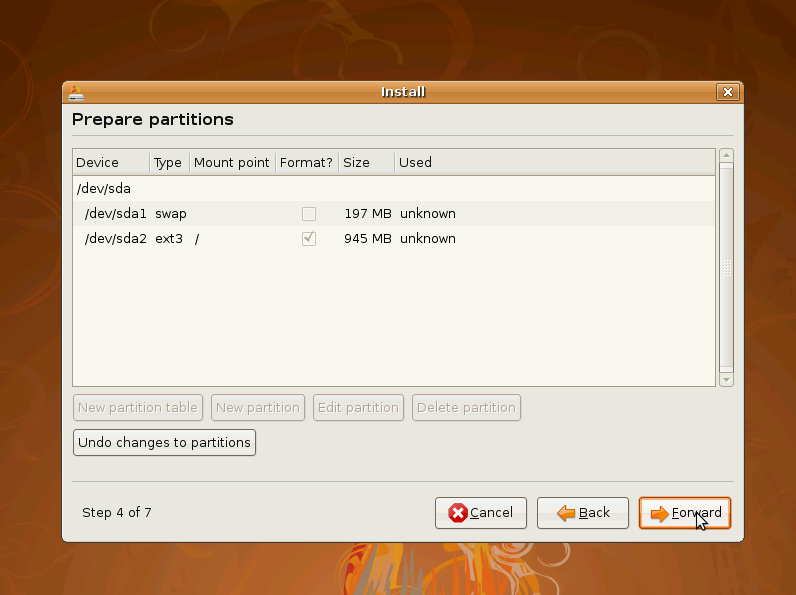This screenshot has width=796, height=595.
Task: Click the partition list scrollbar handle
Action: click(x=726, y=268)
